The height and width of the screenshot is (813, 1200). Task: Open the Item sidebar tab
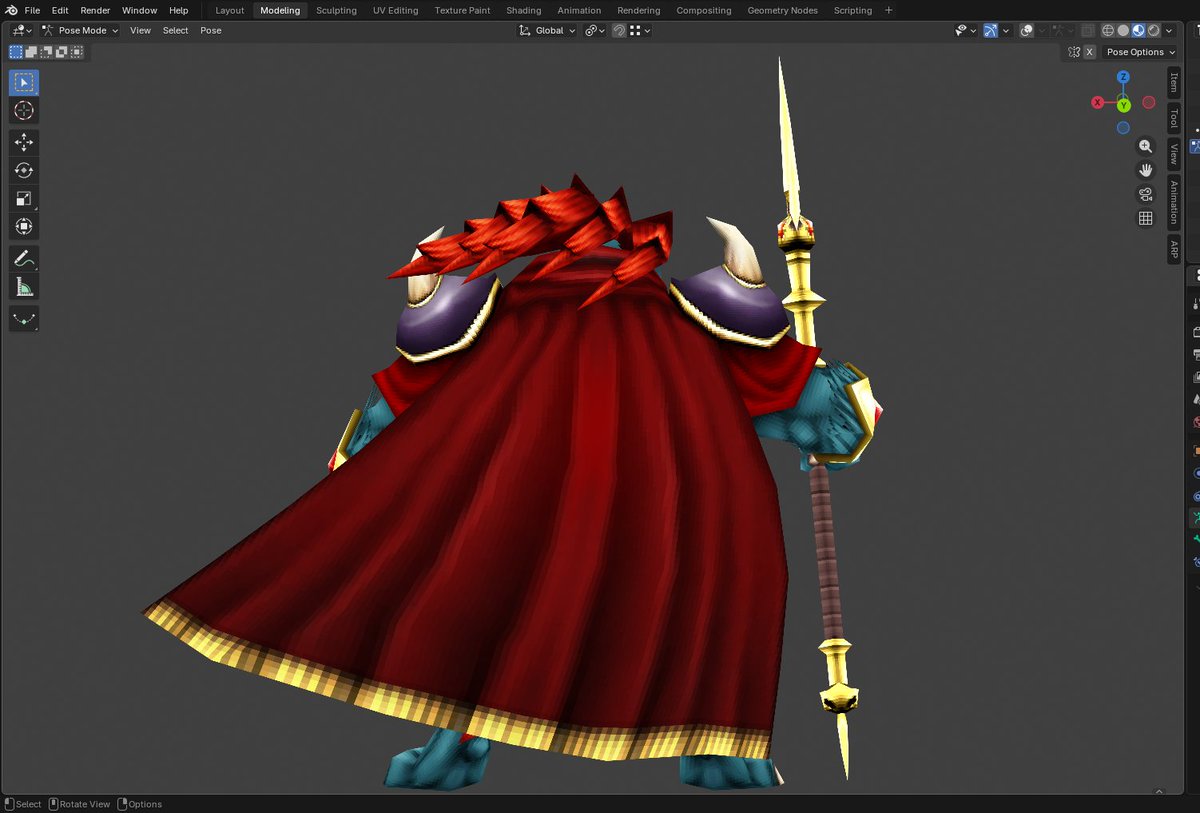coord(1173,83)
